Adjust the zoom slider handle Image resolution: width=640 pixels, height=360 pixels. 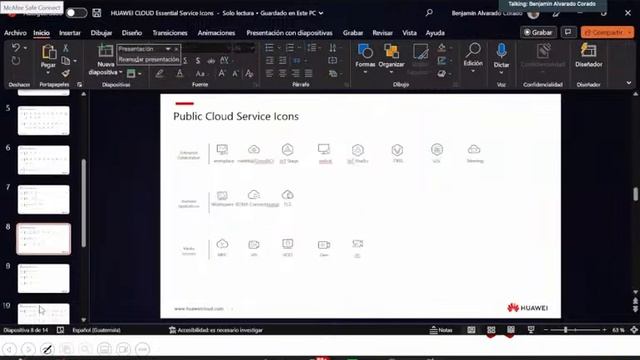(566, 330)
